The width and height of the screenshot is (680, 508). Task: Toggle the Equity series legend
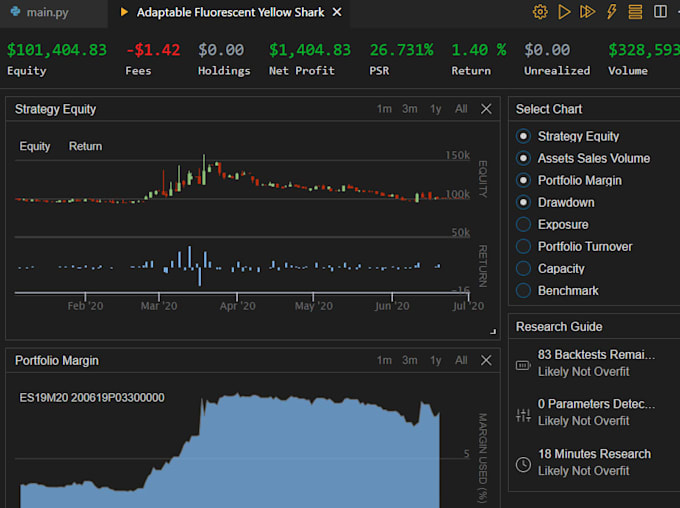tap(35, 146)
